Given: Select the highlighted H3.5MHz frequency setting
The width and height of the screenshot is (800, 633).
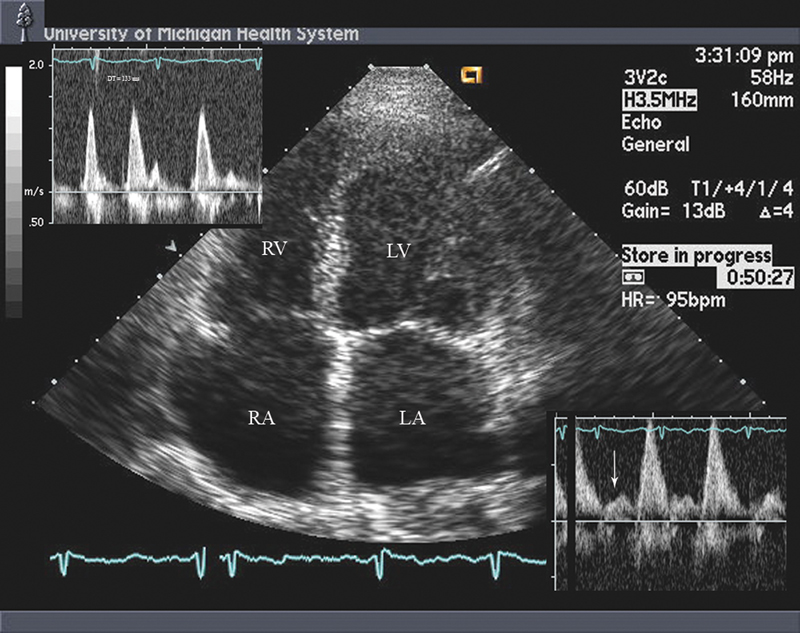Looking at the screenshot, I should tap(660, 100).
